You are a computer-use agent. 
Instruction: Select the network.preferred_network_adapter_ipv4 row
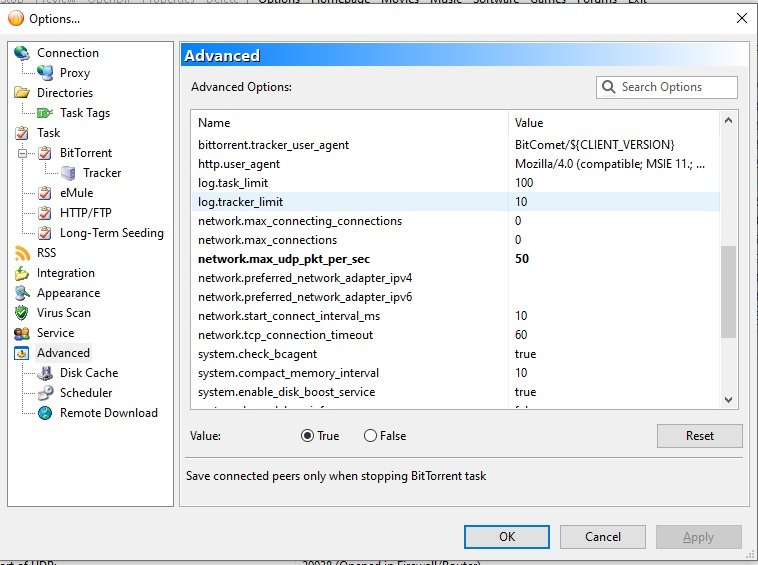455,278
